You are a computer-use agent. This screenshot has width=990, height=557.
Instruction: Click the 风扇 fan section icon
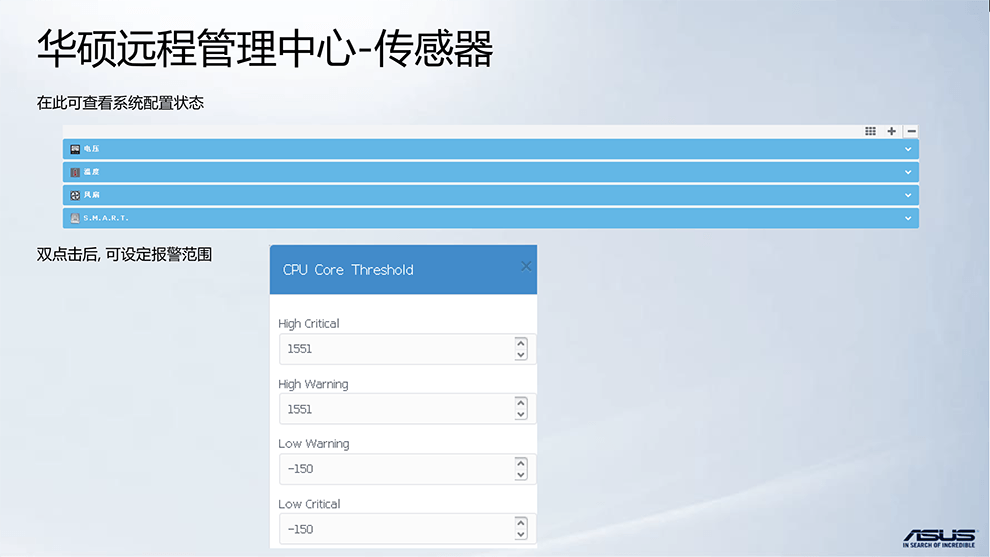coord(75,195)
